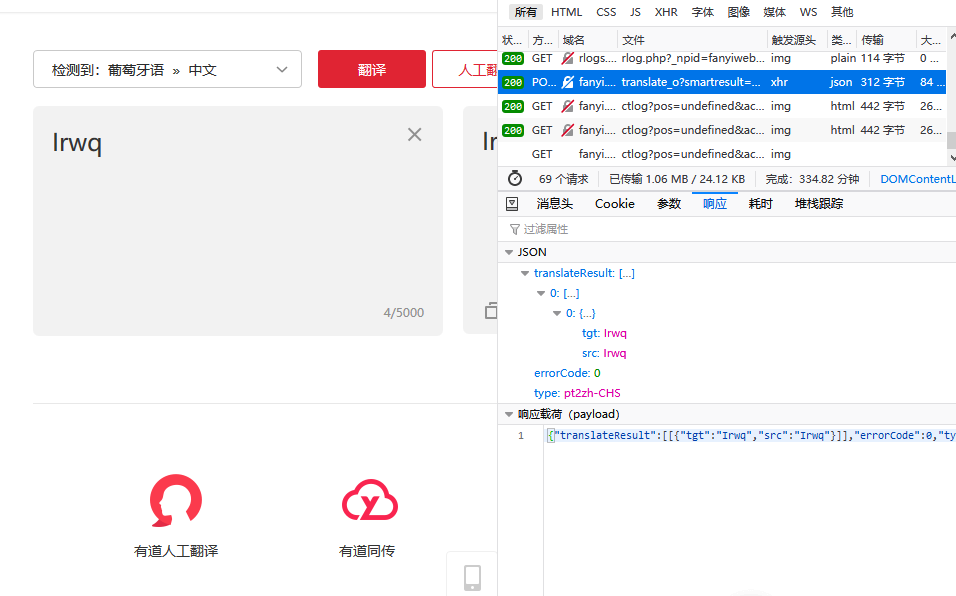This screenshot has height=596, width=956.
Task: Click the 200 status badge of rlog.php request
Action: pyautogui.click(x=513, y=59)
